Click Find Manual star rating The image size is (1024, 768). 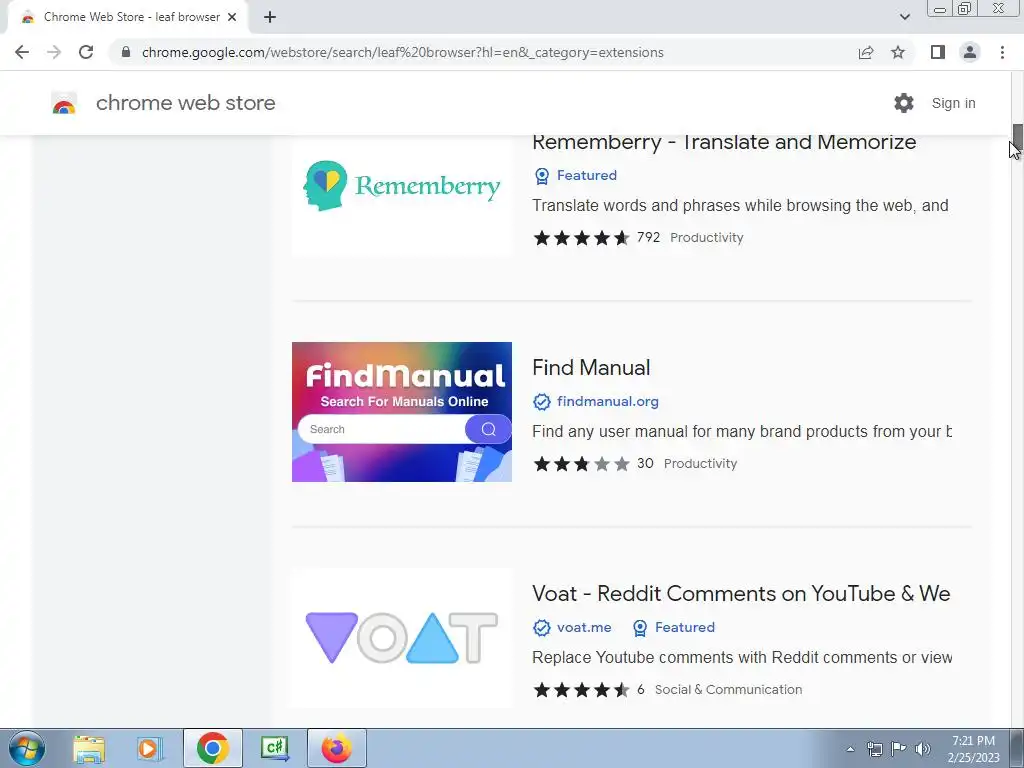(x=581, y=464)
